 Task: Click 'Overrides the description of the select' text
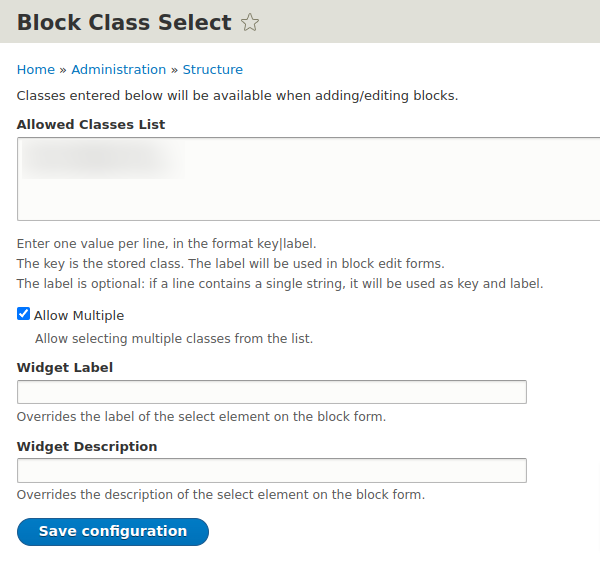pos(221,495)
